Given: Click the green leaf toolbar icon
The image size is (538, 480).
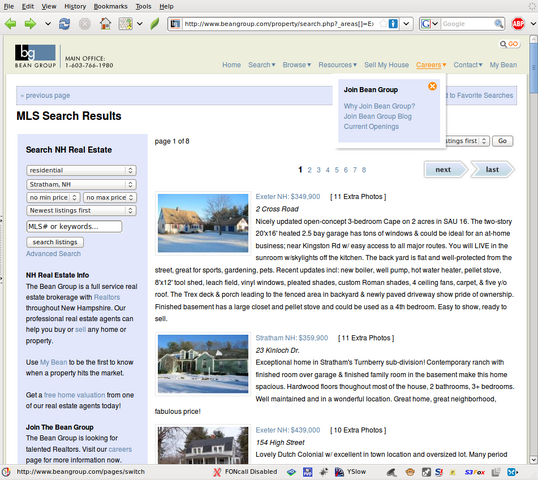Looking at the screenshot, I should pos(155,24).
